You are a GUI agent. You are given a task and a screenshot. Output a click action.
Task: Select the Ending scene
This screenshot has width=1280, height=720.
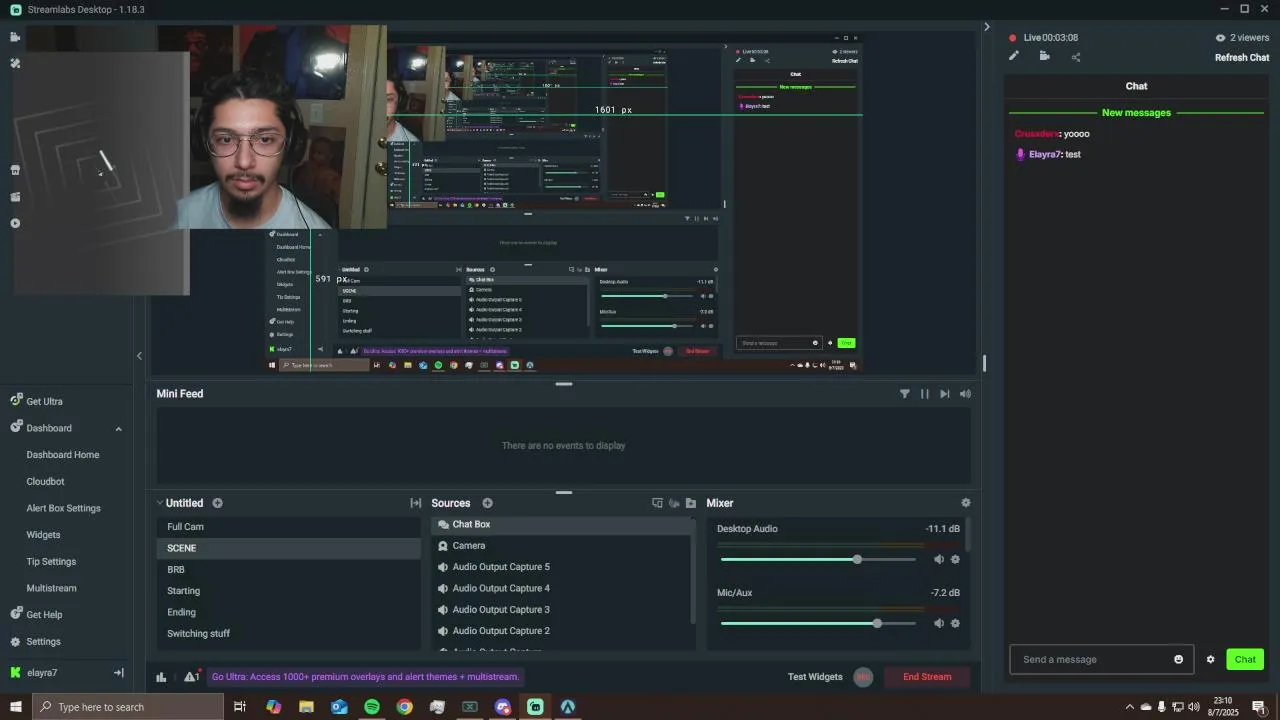(288, 612)
